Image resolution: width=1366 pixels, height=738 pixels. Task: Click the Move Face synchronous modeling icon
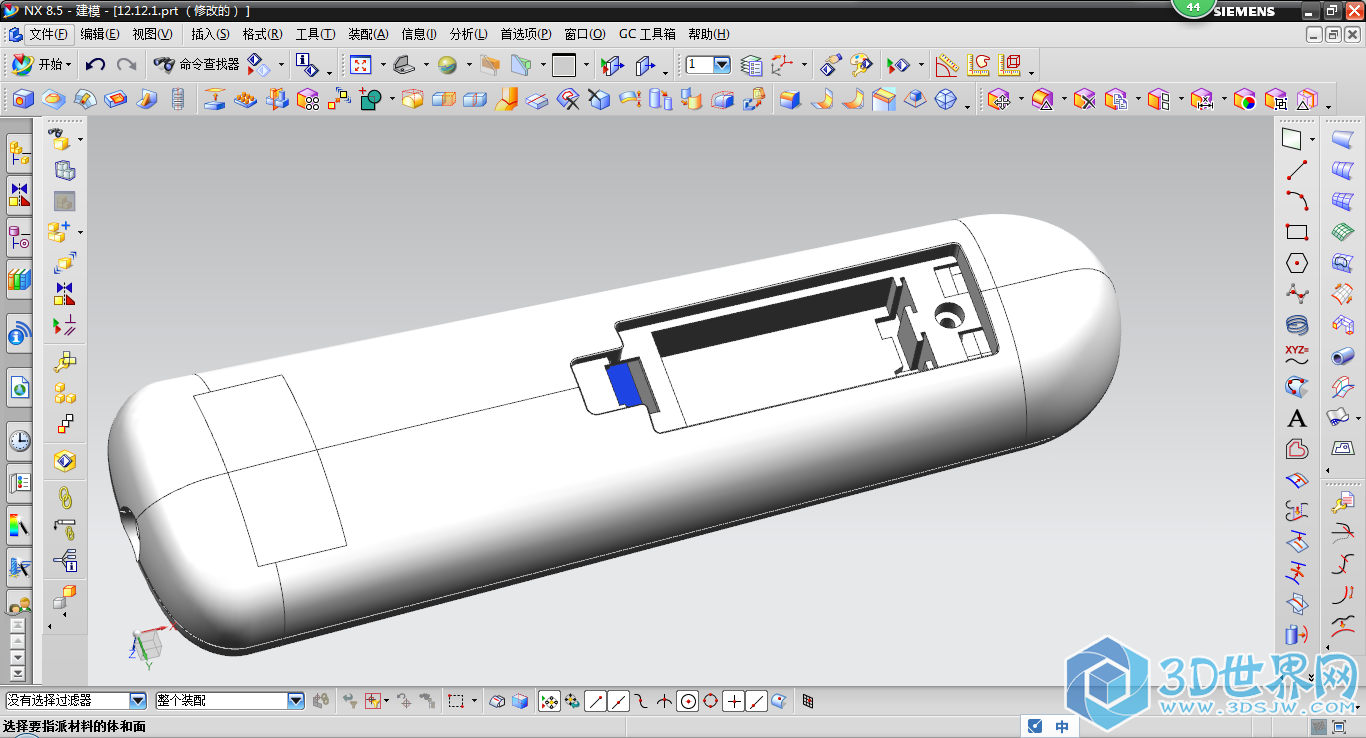click(x=999, y=100)
